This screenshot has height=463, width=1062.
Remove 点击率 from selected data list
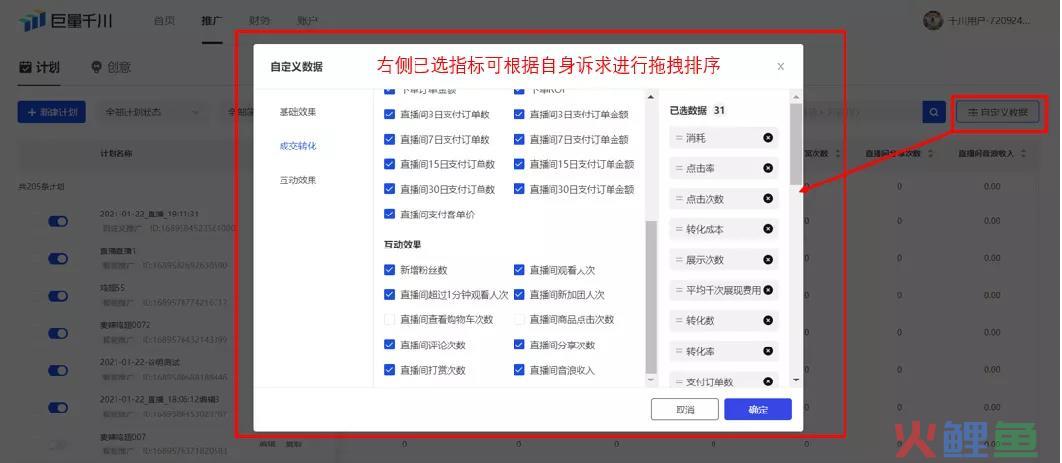tap(768, 168)
